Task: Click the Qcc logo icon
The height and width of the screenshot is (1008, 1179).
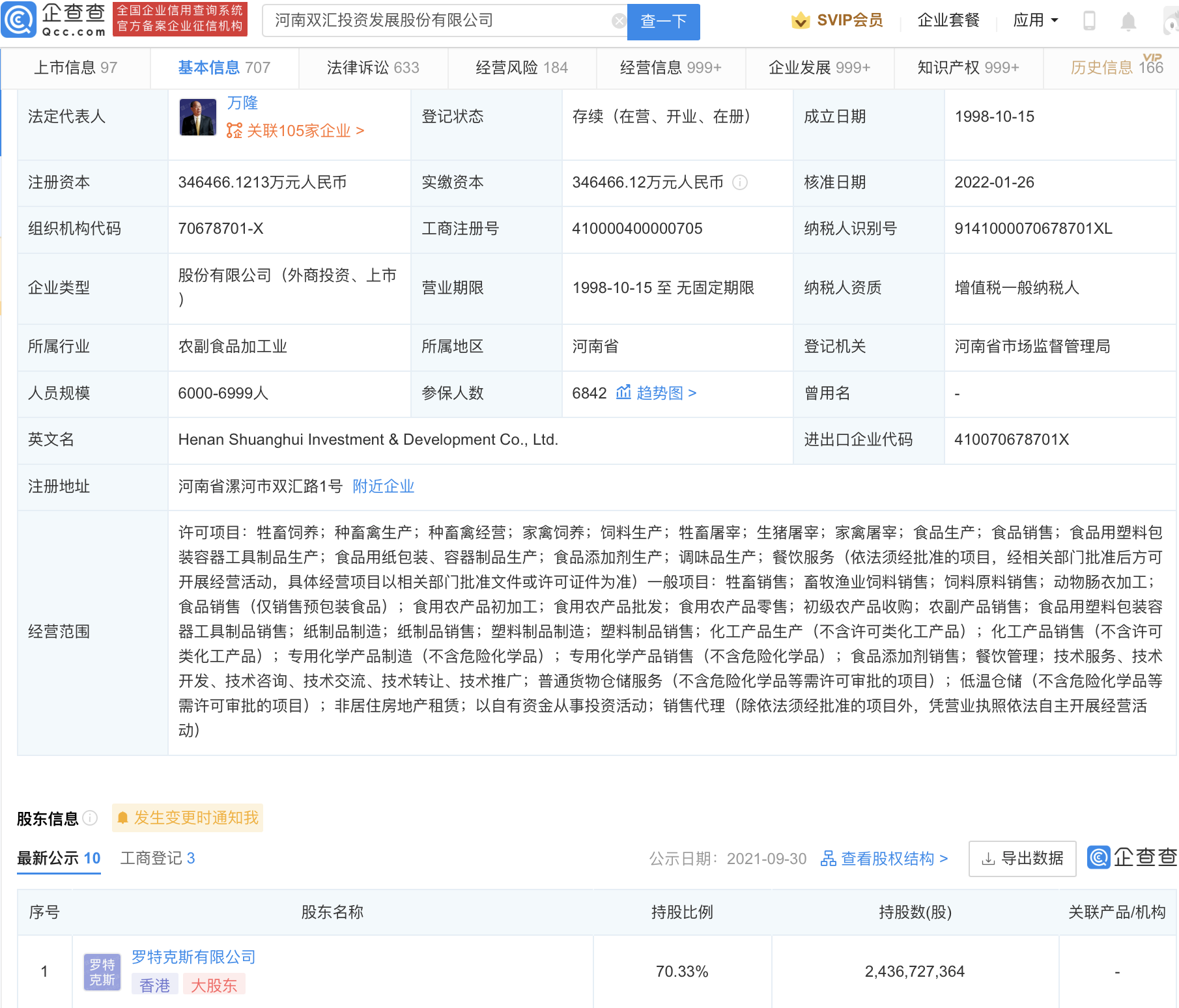Action: (19, 20)
